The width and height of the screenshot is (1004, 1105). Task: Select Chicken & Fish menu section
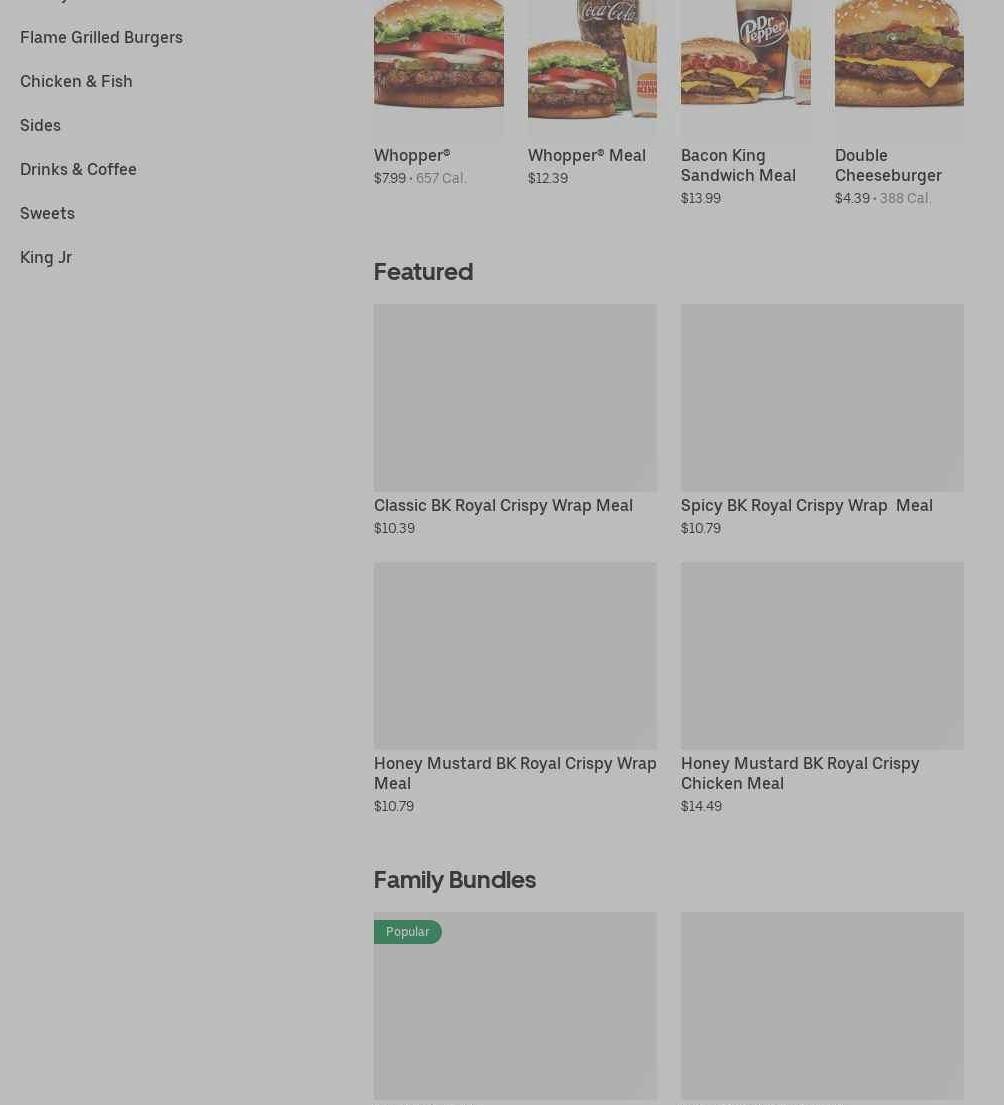point(76,81)
